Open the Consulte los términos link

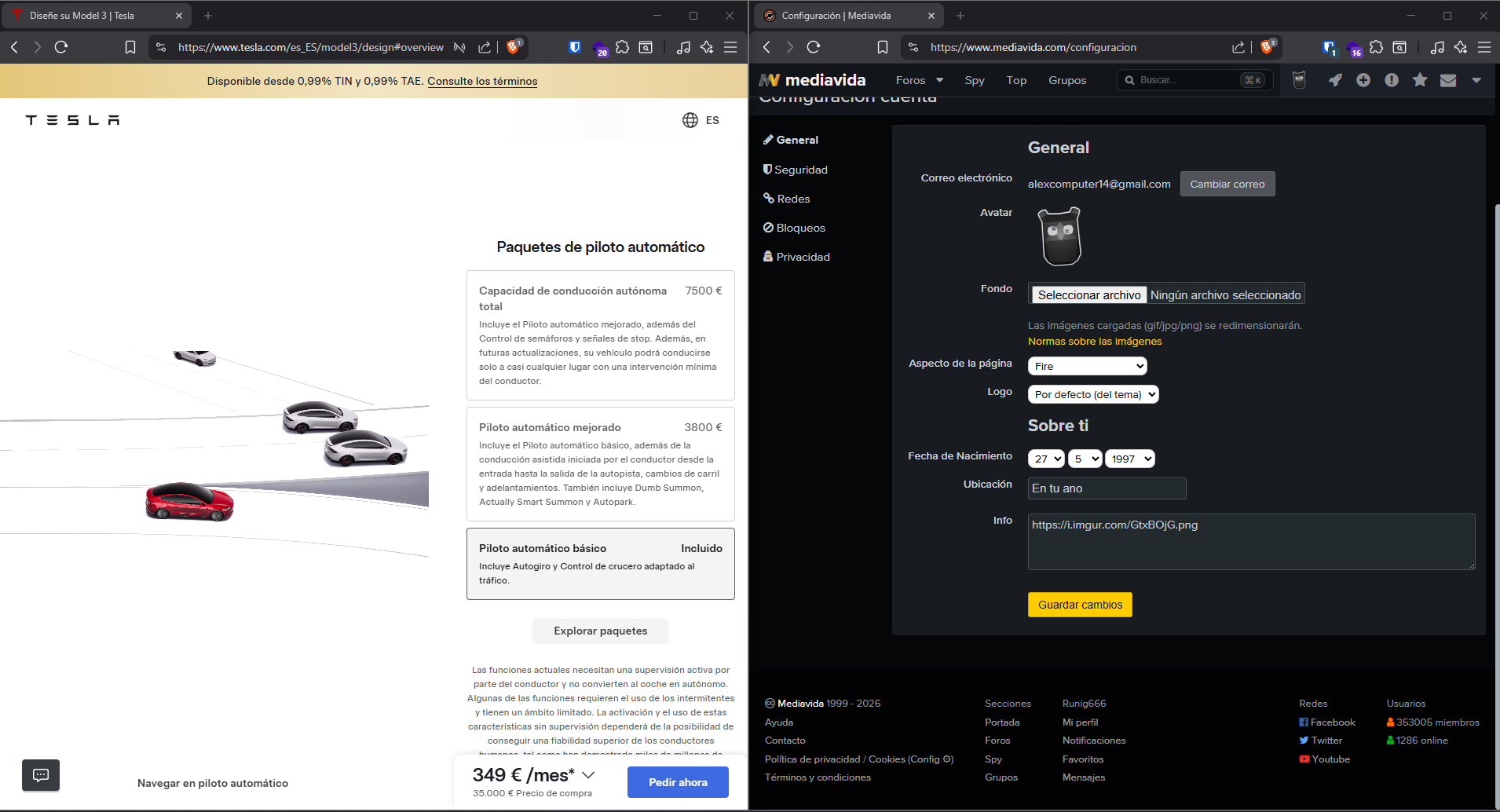[x=482, y=81]
